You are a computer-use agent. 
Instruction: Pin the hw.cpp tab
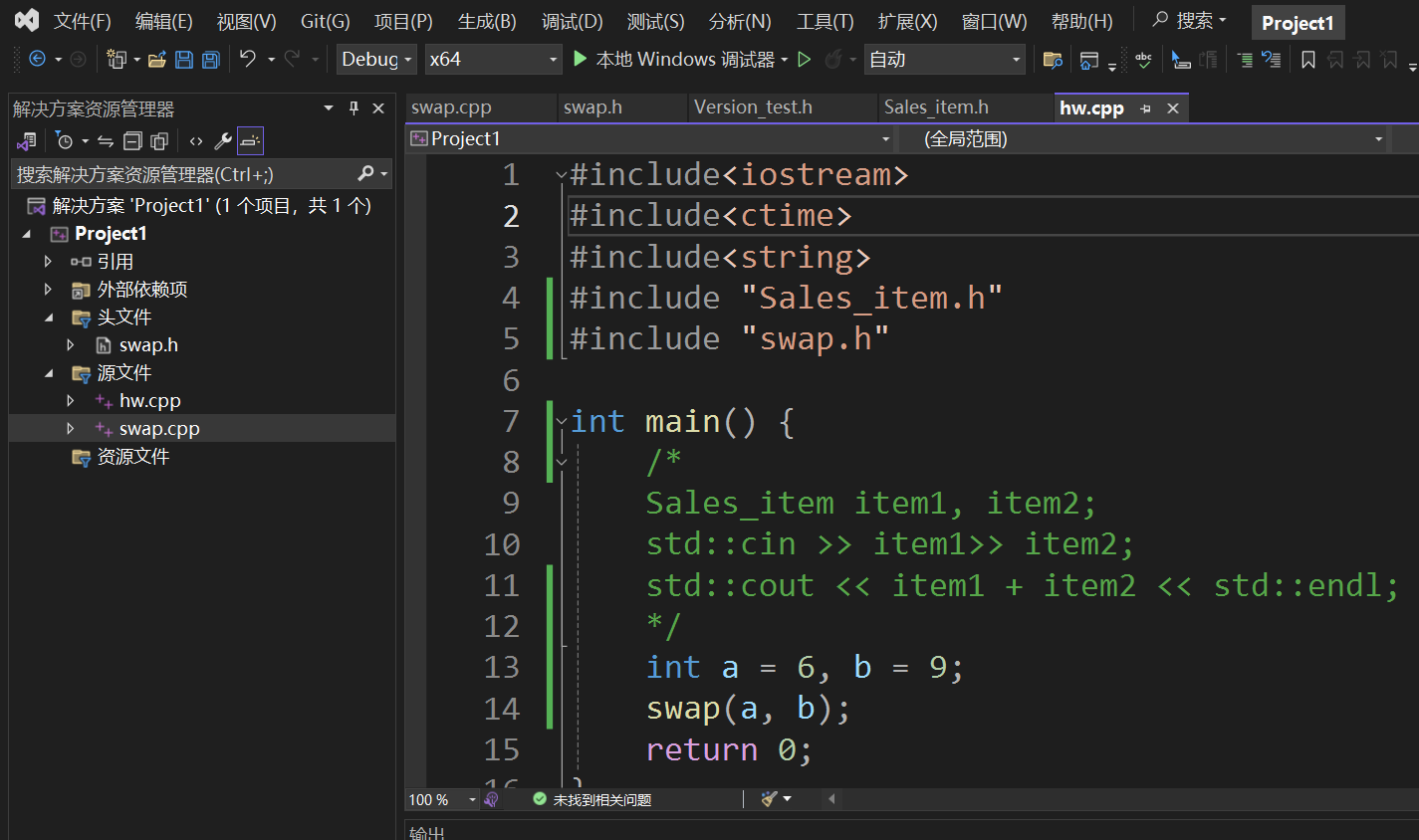(1146, 108)
